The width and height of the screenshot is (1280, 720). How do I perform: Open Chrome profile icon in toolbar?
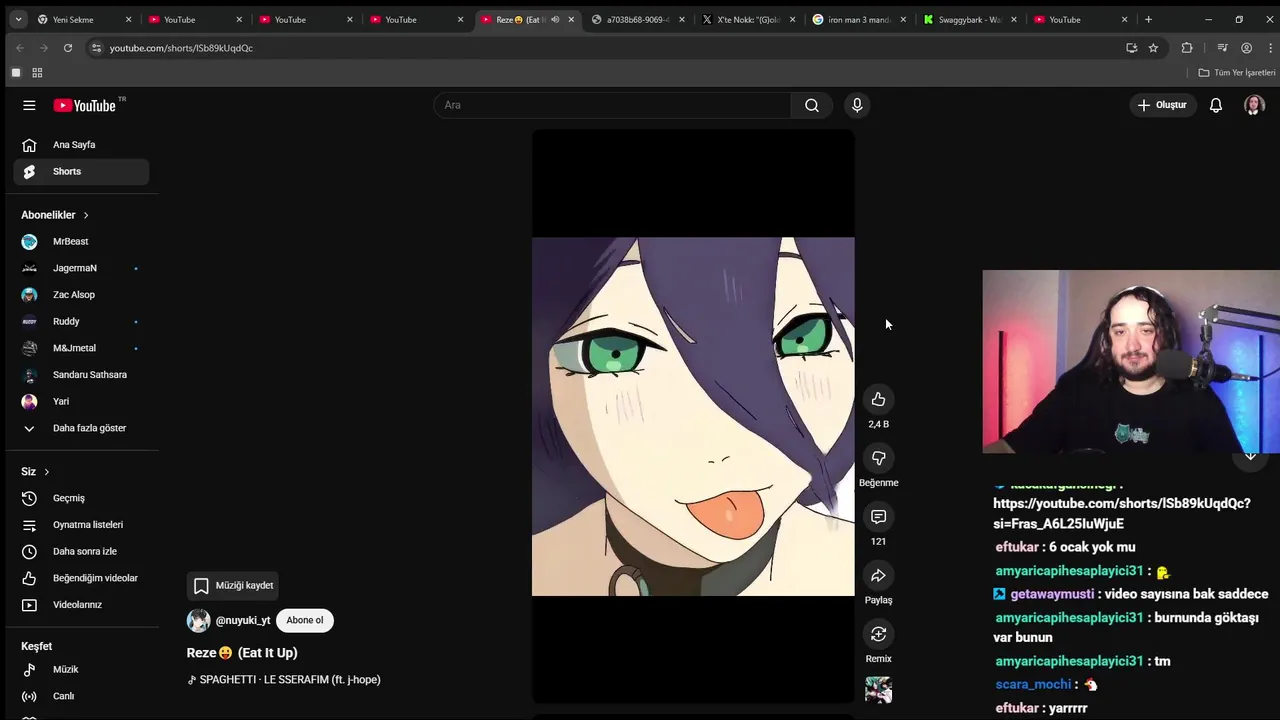click(1246, 48)
